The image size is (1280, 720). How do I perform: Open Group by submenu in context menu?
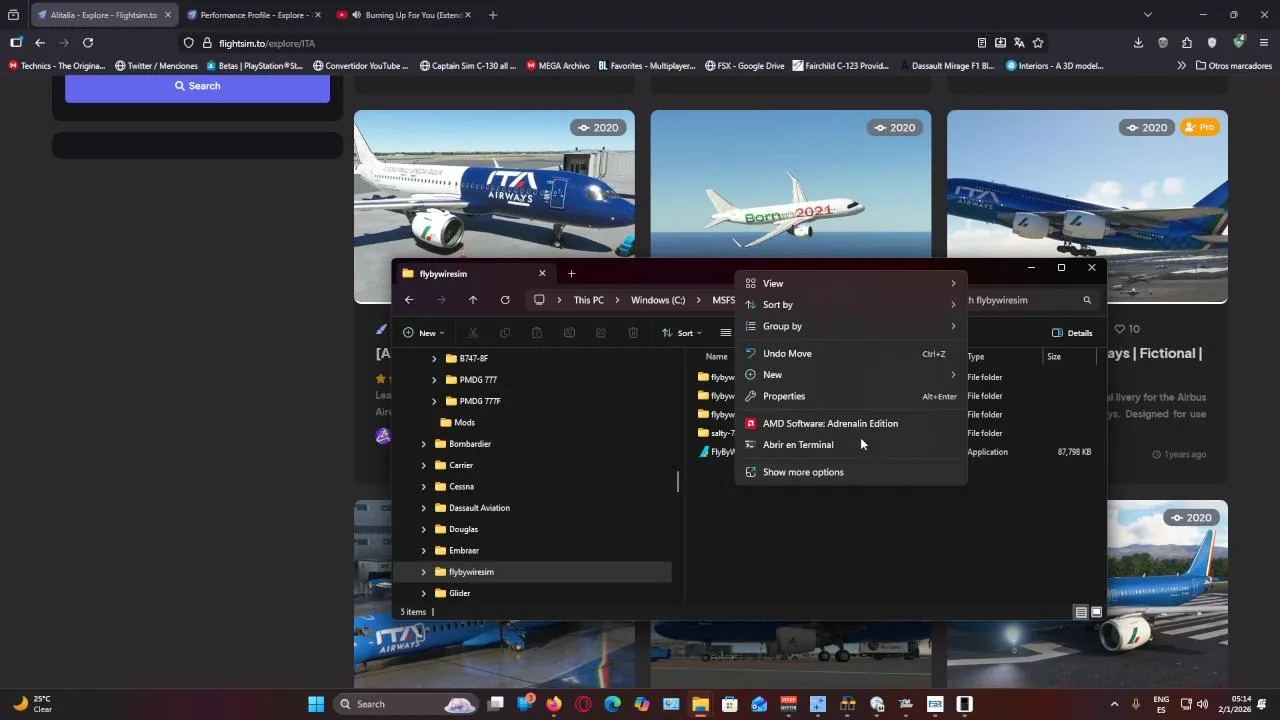(x=851, y=326)
